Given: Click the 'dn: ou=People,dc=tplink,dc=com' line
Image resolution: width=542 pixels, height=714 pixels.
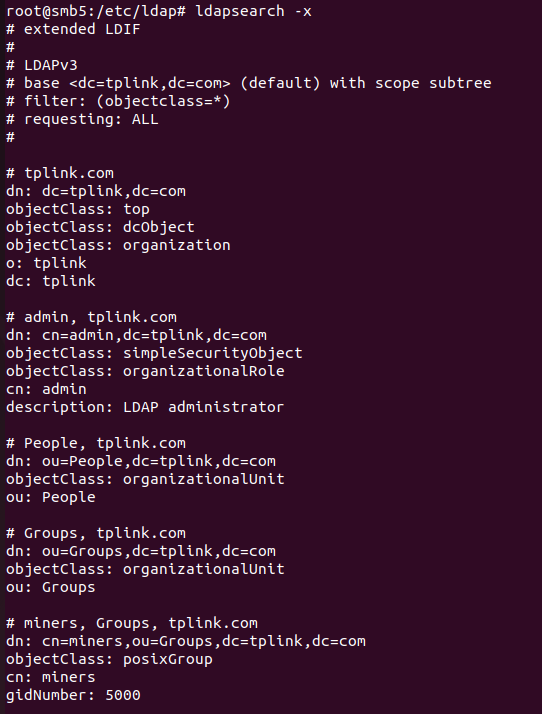Looking at the screenshot, I should click(141, 461).
